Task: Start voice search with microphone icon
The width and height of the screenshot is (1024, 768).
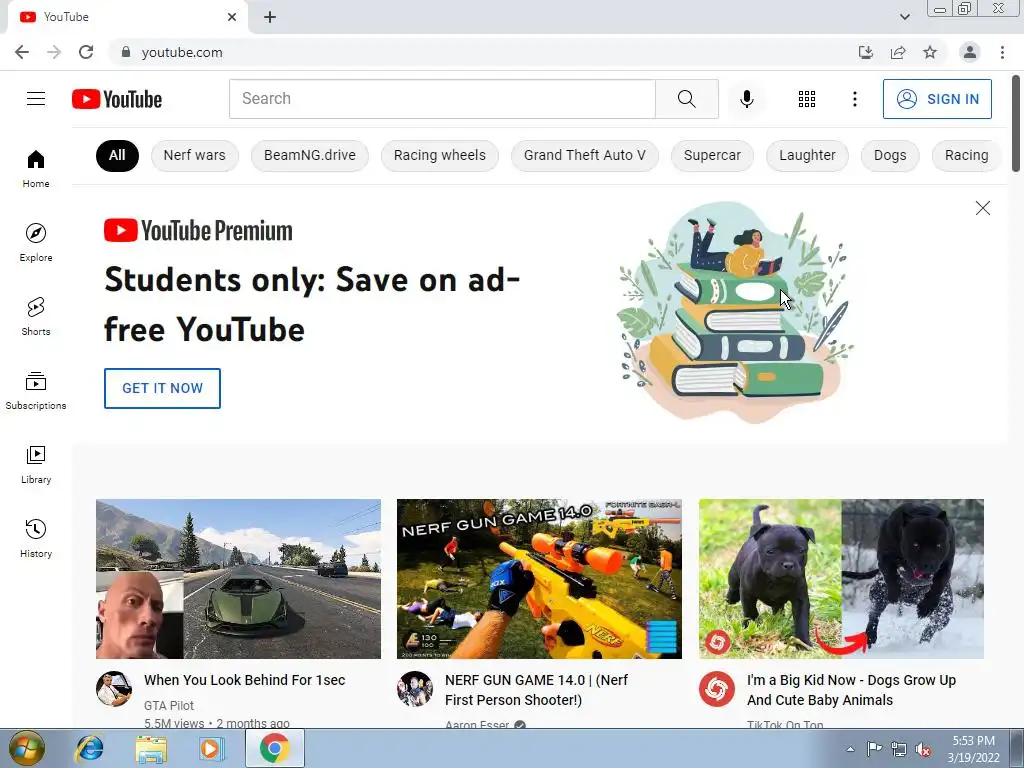Action: (746, 99)
